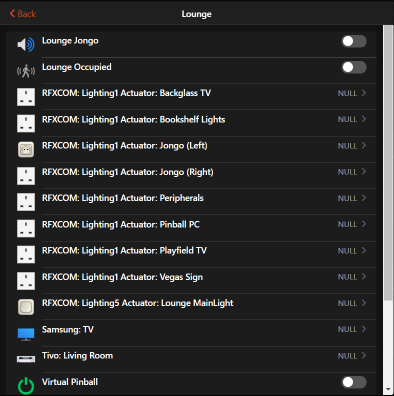Click the Samsung TV monitor icon

coord(26,334)
